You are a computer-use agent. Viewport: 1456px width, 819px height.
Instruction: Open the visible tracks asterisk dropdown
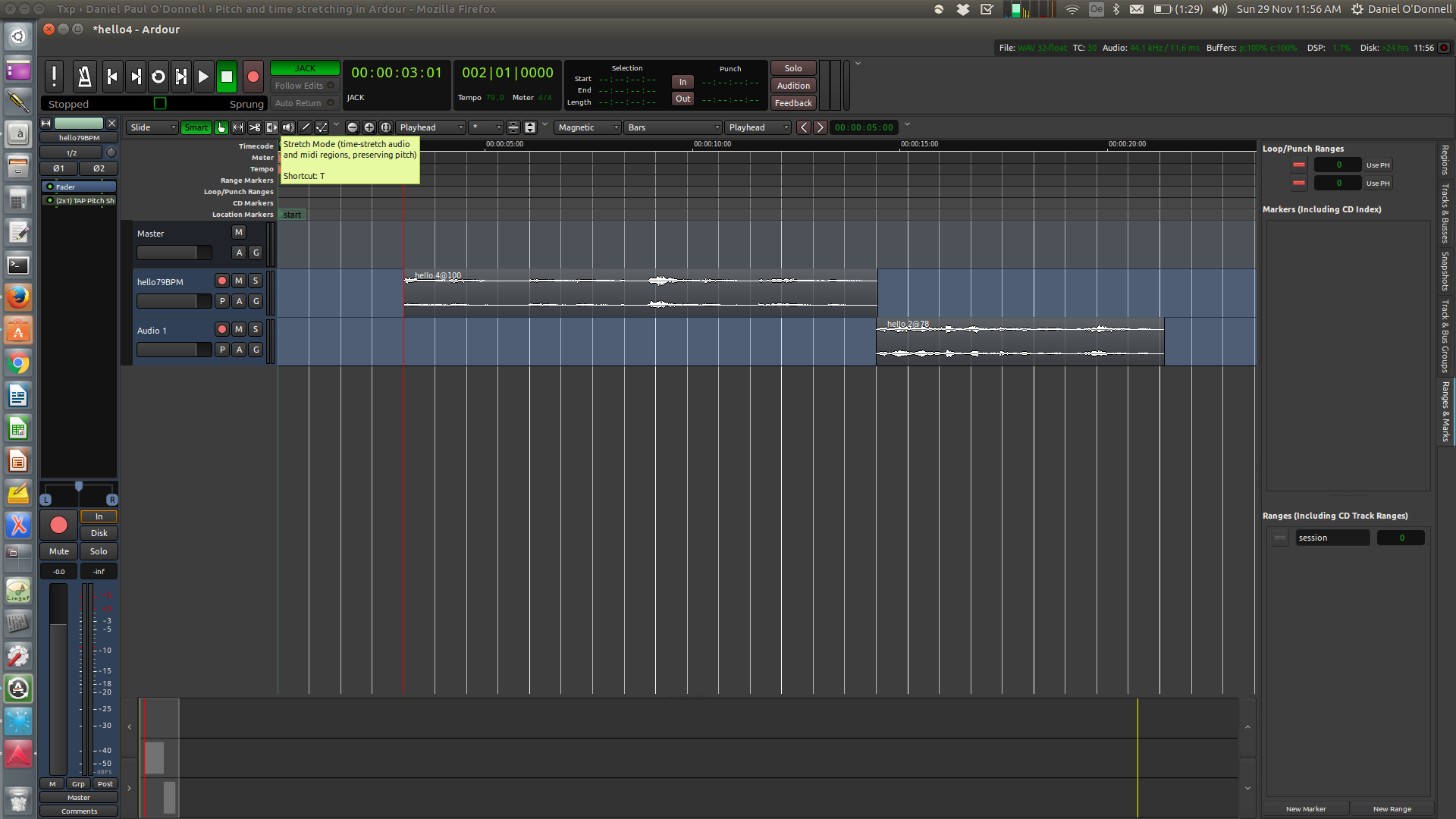(x=486, y=127)
